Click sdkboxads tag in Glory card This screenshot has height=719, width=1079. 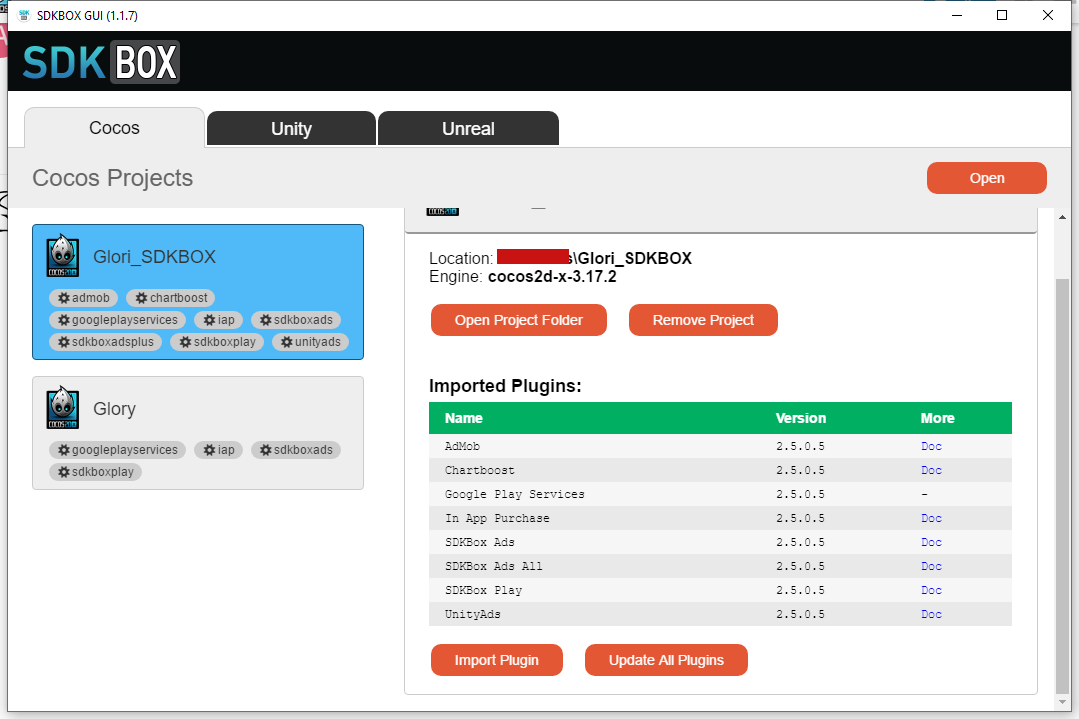coord(296,450)
